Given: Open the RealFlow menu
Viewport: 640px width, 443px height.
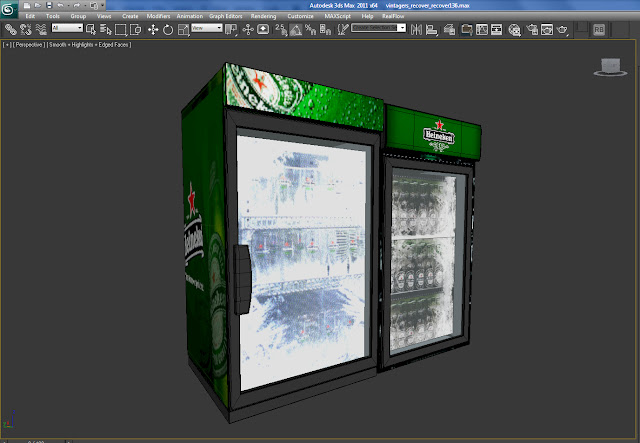Looking at the screenshot, I should pyautogui.click(x=393, y=16).
